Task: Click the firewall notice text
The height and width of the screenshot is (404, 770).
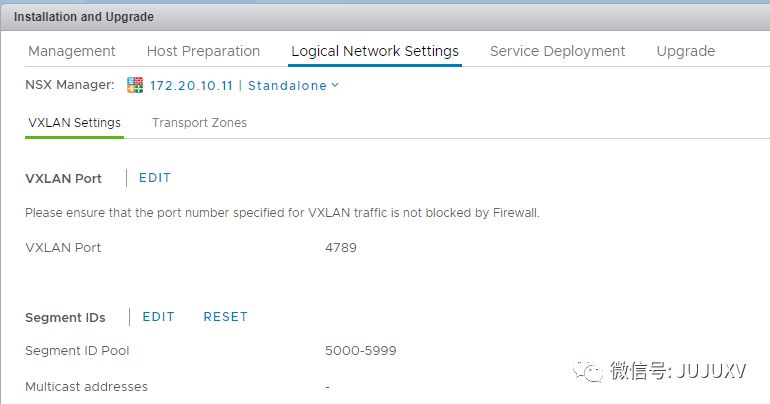Action: click(x=282, y=213)
